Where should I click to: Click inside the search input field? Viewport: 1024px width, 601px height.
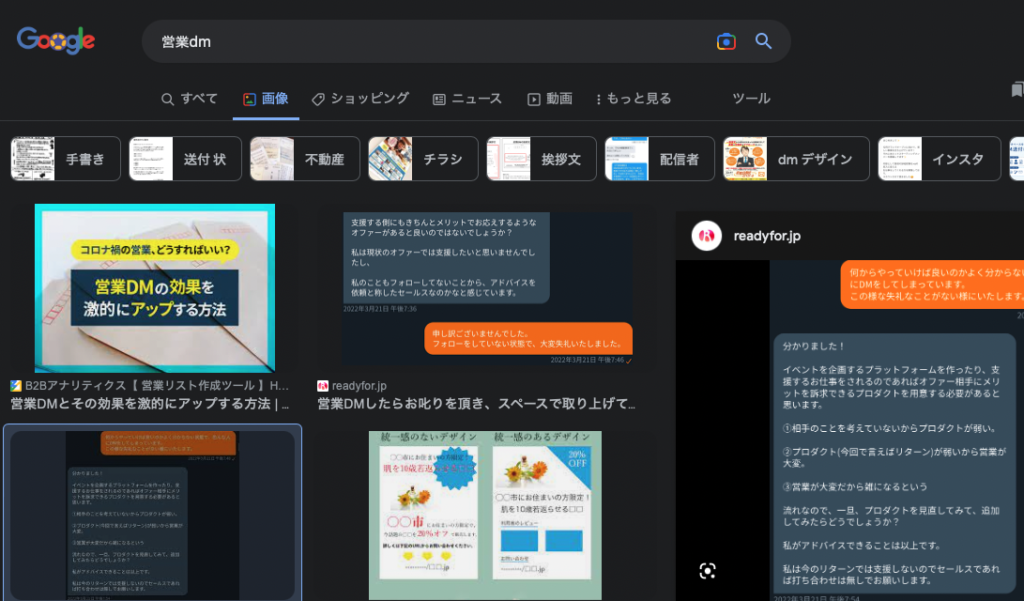400,40
